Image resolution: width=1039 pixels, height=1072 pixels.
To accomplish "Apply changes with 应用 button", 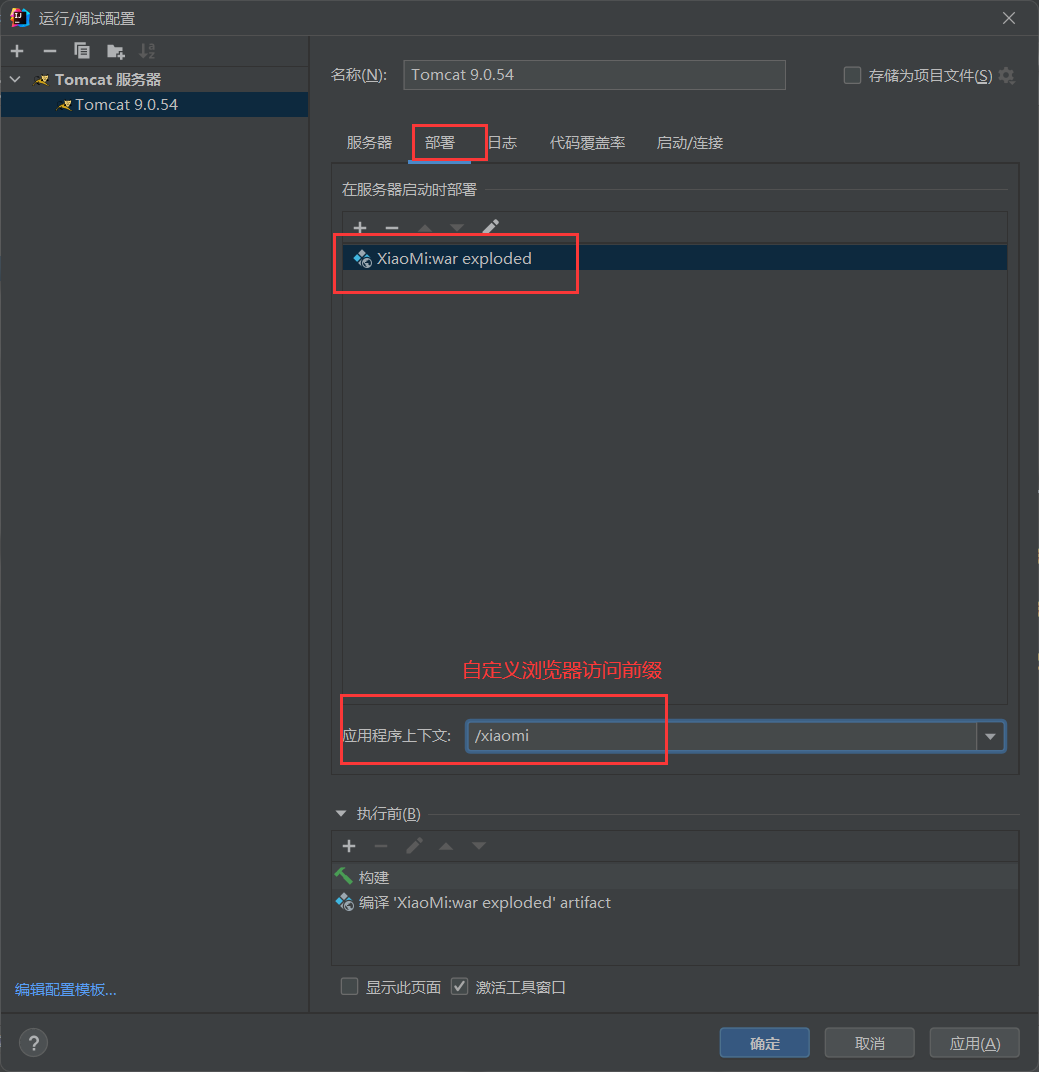I will (x=975, y=1043).
